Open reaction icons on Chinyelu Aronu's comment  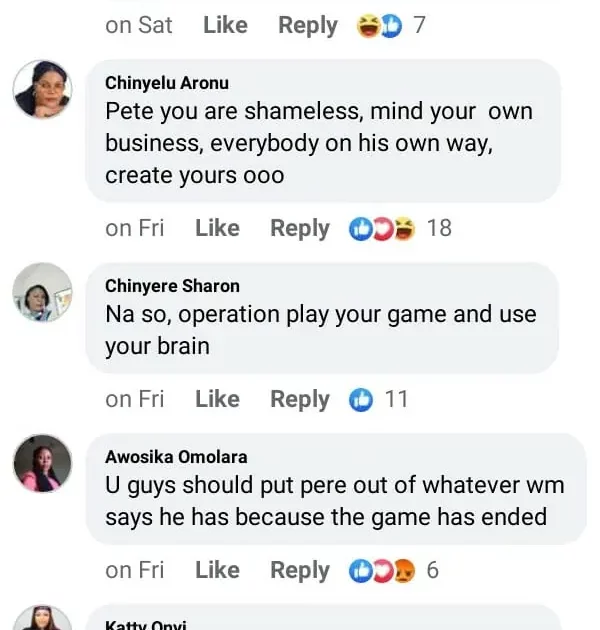click(380, 229)
